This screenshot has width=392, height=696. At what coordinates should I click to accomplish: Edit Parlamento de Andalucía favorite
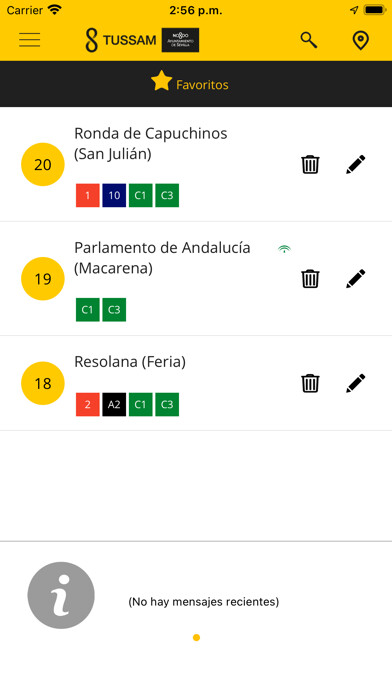356,279
